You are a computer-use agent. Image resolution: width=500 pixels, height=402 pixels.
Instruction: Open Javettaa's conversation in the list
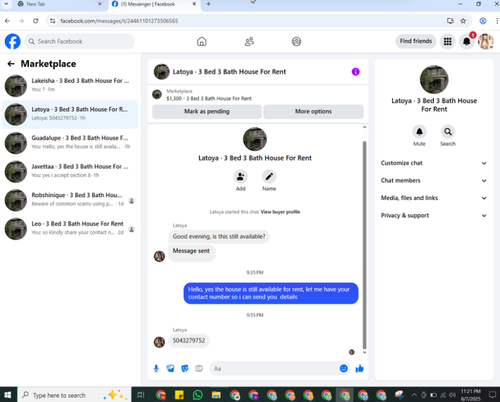tap(70, 172)
